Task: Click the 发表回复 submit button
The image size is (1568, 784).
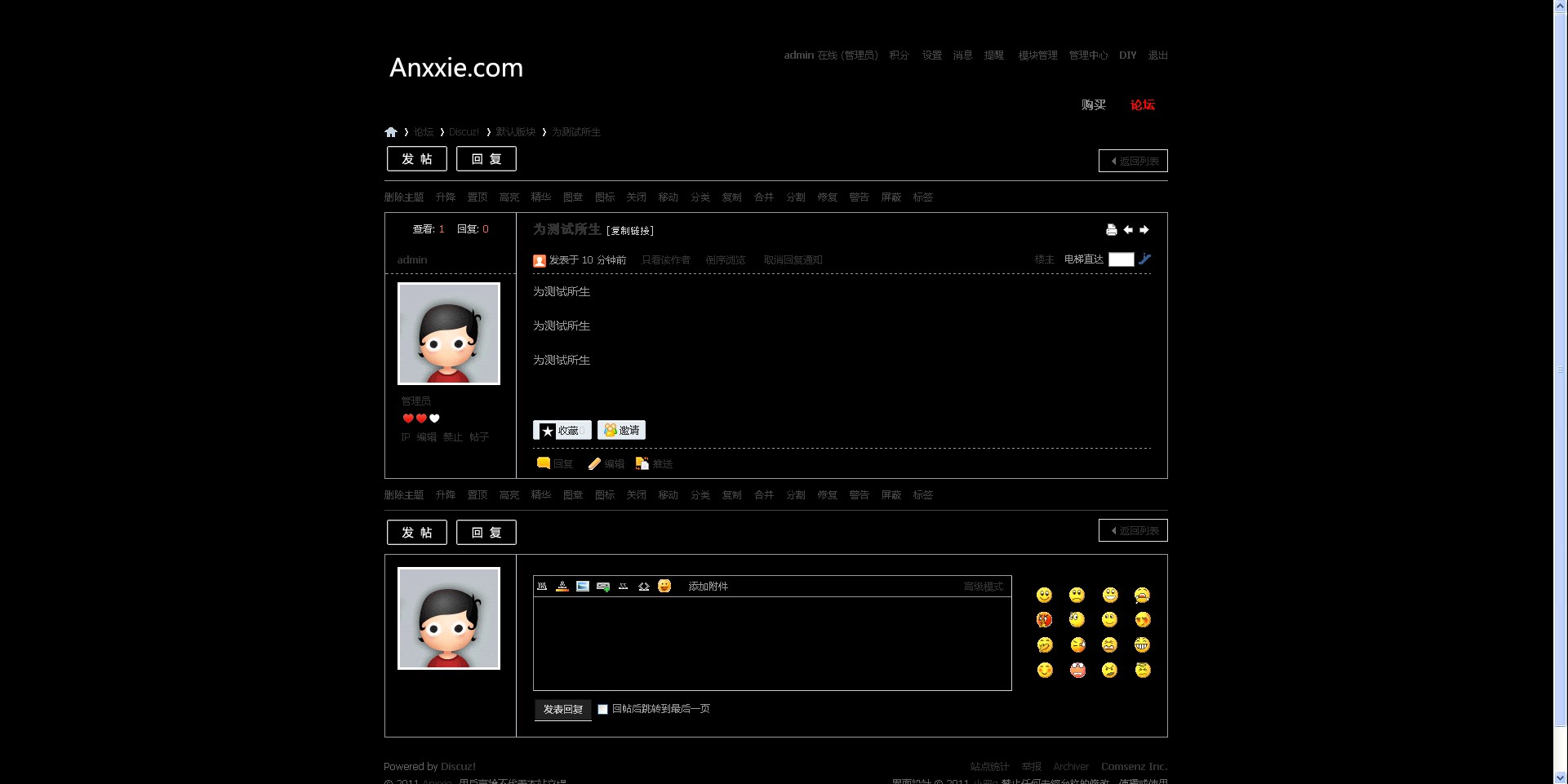Action: (563, 710)
